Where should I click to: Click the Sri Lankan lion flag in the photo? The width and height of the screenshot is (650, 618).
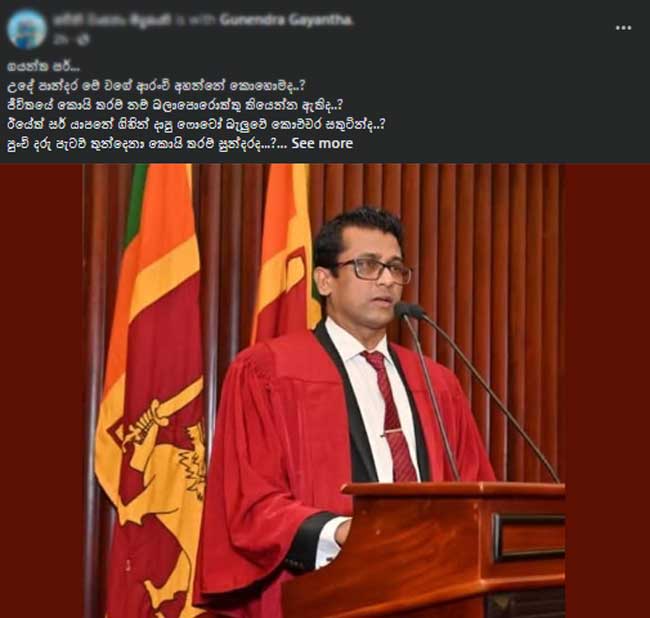[x=151, y=390]
